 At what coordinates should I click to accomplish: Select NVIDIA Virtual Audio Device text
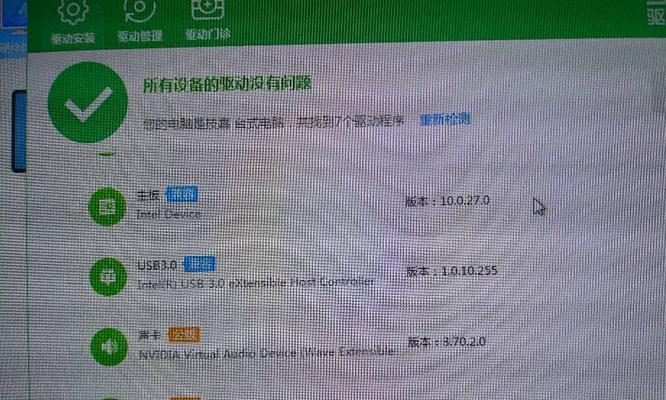point(267,353)
